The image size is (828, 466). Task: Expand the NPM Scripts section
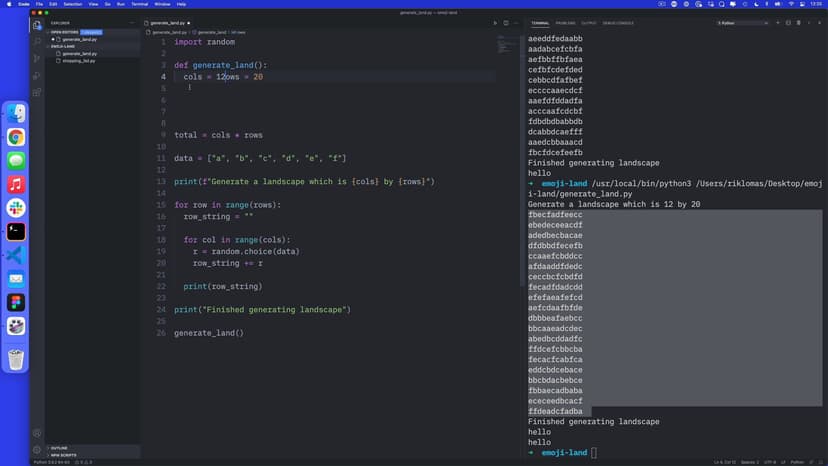62,455
